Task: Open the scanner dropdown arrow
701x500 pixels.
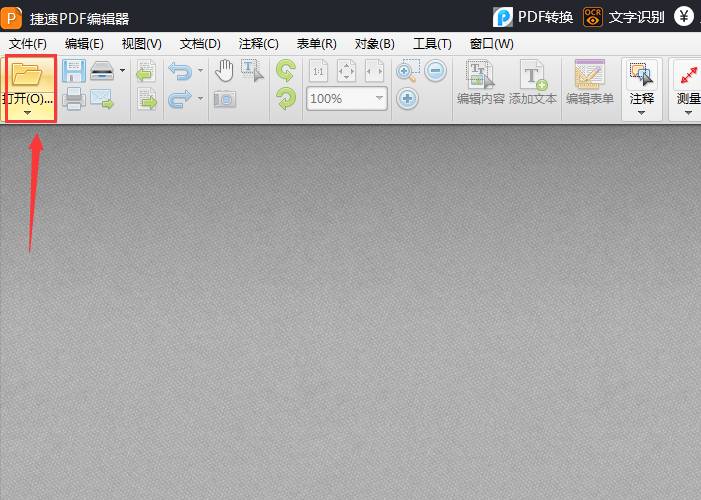Action: point(122,70)
